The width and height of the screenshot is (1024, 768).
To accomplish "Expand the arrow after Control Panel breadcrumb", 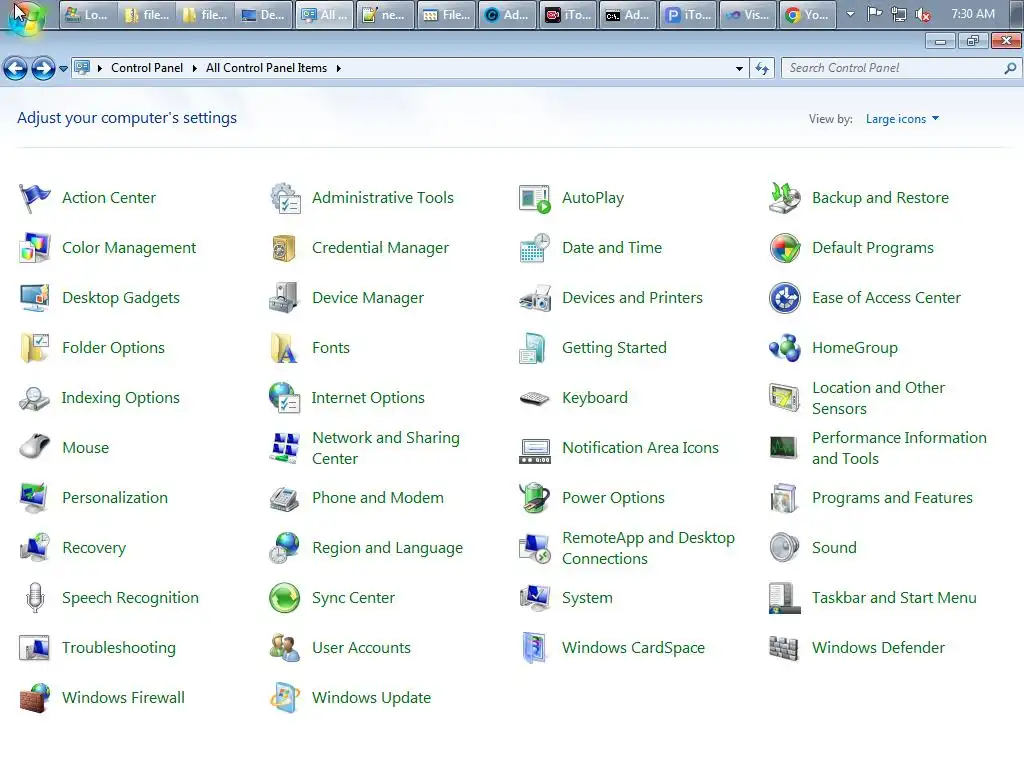I will tap(195, 68).
